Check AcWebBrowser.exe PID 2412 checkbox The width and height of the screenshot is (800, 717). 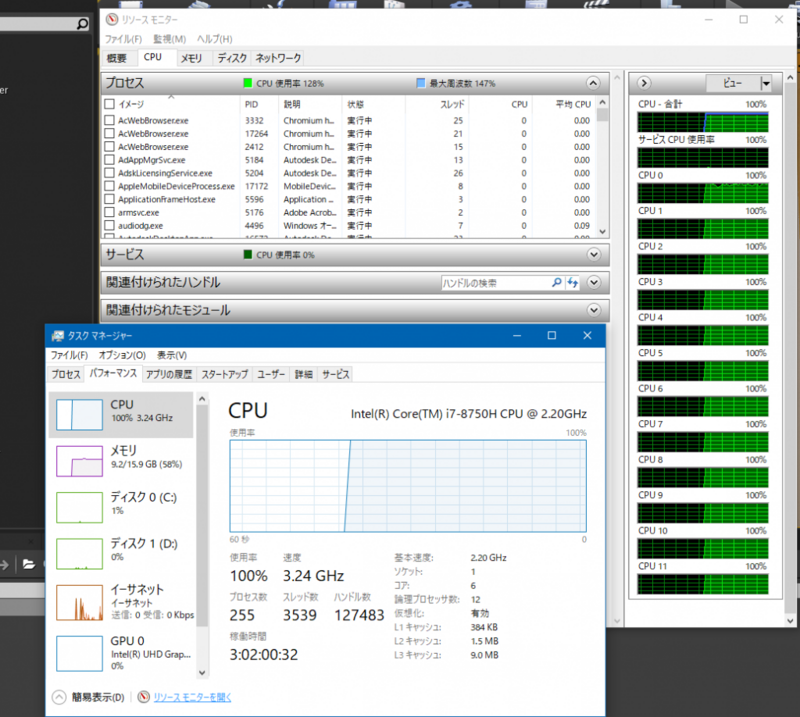(x=109, y=147)
